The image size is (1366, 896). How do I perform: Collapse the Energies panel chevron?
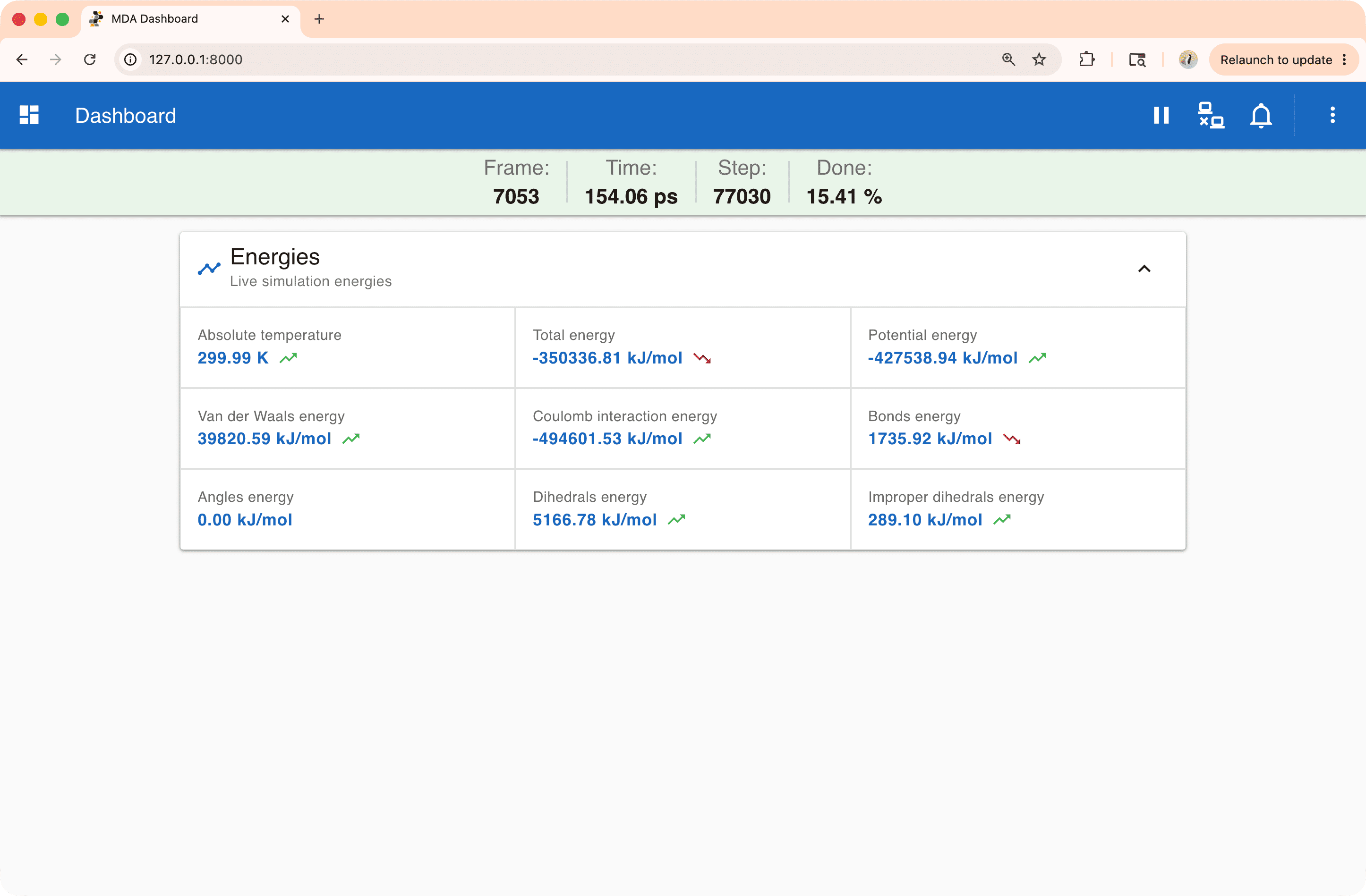[x=1144, y=269]
